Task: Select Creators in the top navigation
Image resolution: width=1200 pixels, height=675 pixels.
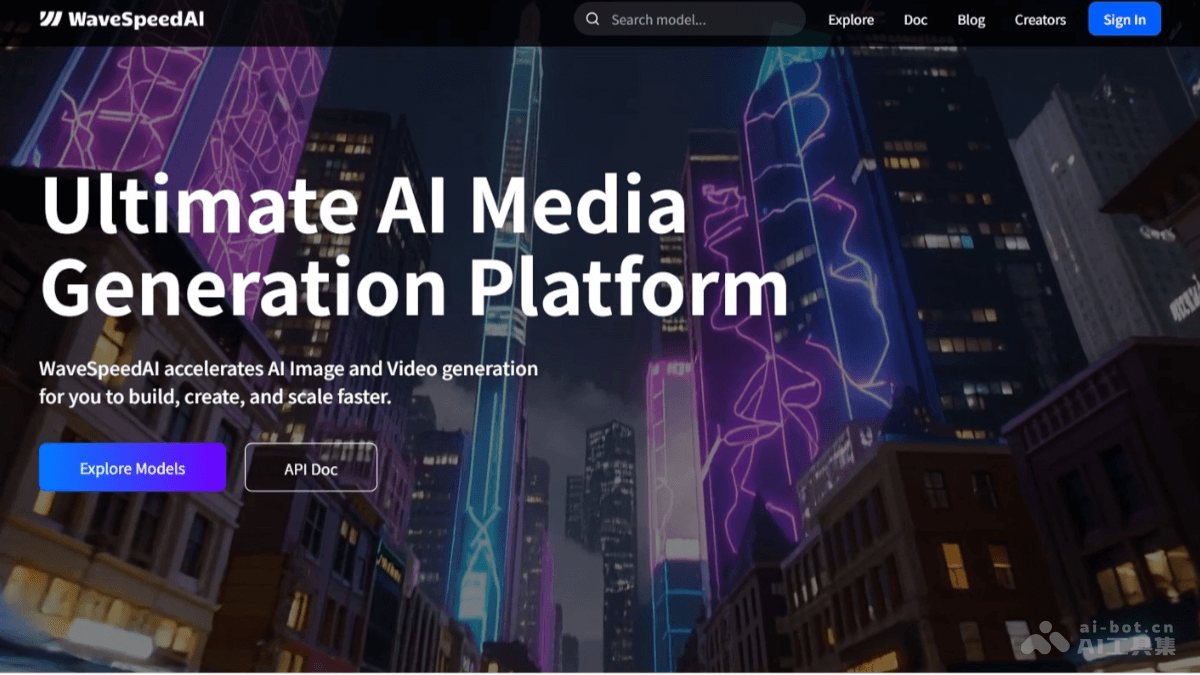Action: point(1040,20)
